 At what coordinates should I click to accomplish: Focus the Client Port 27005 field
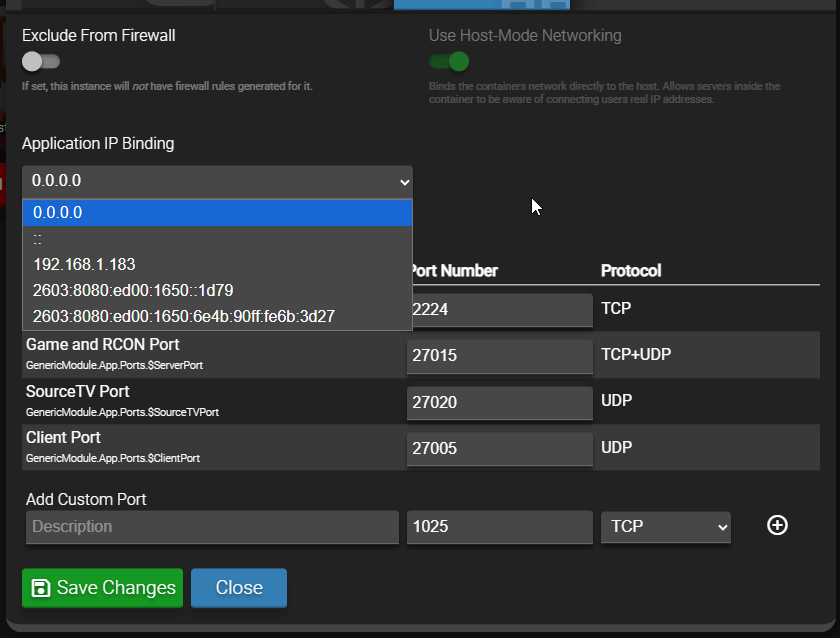coord(499,448)
